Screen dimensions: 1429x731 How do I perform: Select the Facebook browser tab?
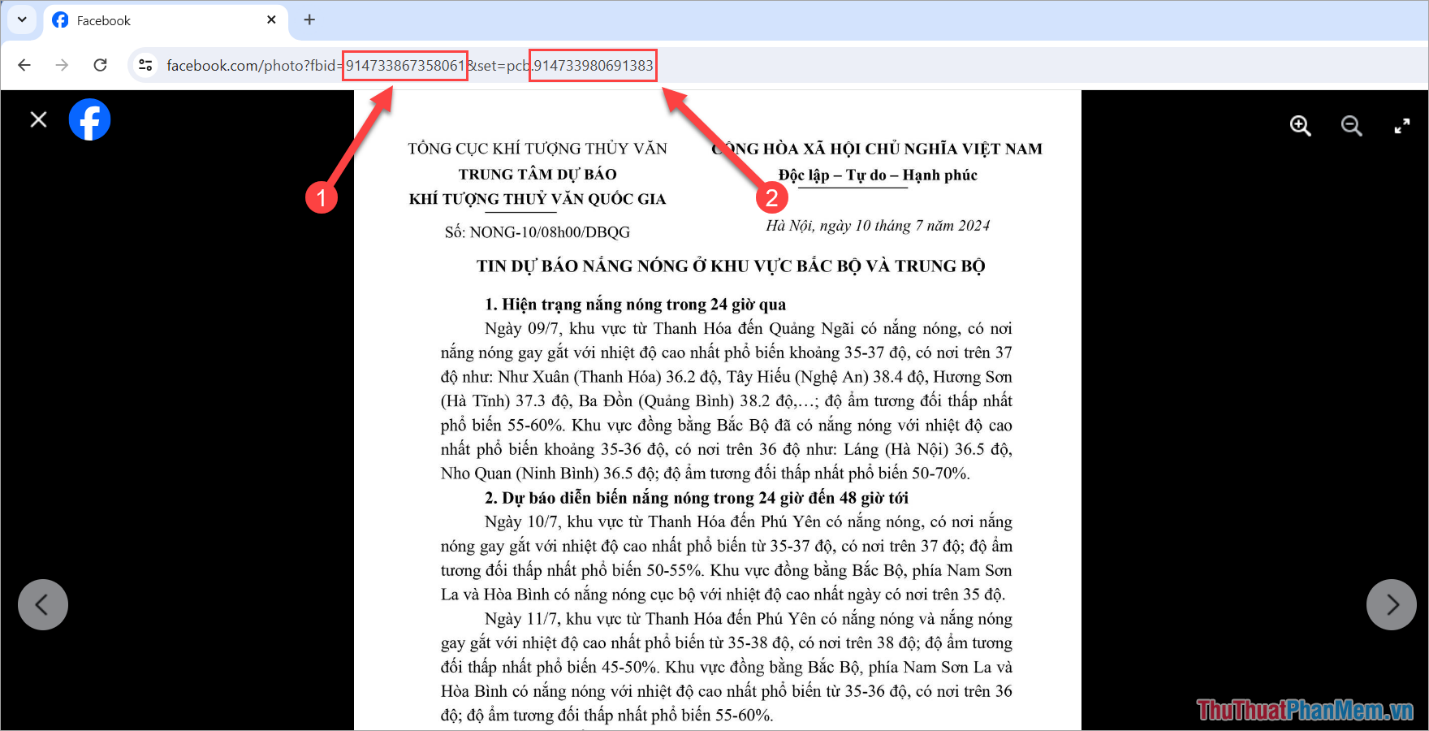tap(165, 20)
